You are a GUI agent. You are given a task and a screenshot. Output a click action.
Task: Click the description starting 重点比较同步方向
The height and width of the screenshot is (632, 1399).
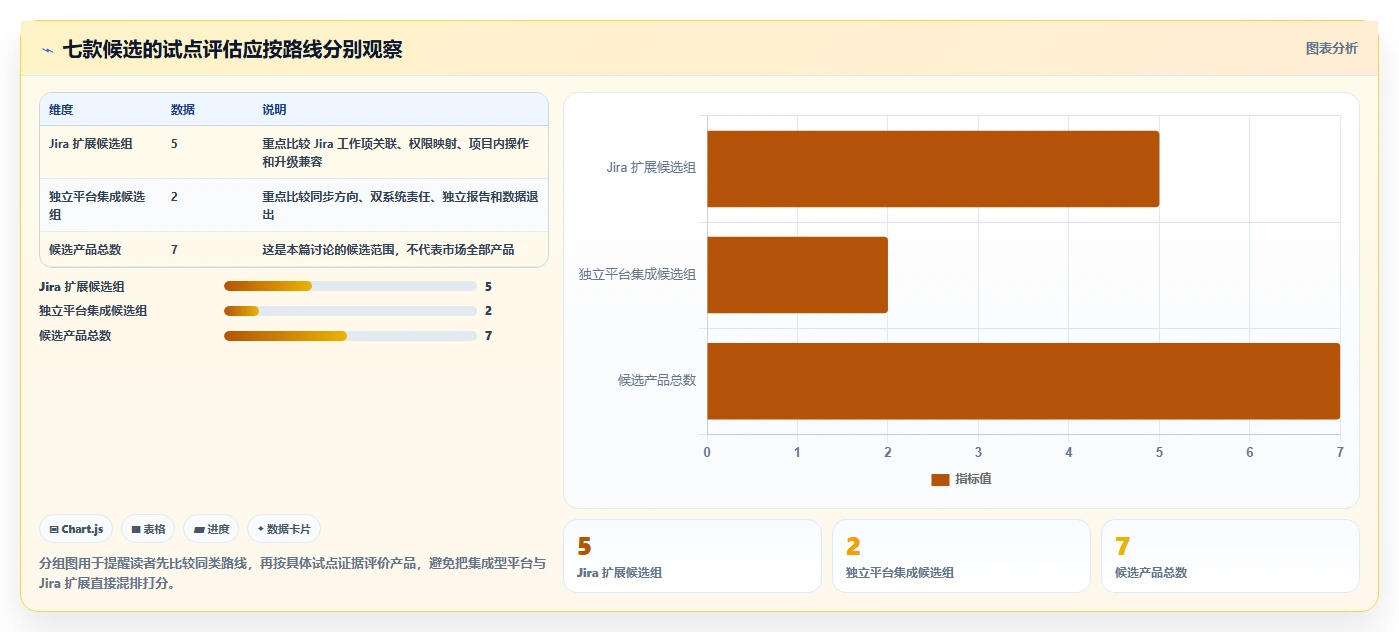[x=400, y=206]
